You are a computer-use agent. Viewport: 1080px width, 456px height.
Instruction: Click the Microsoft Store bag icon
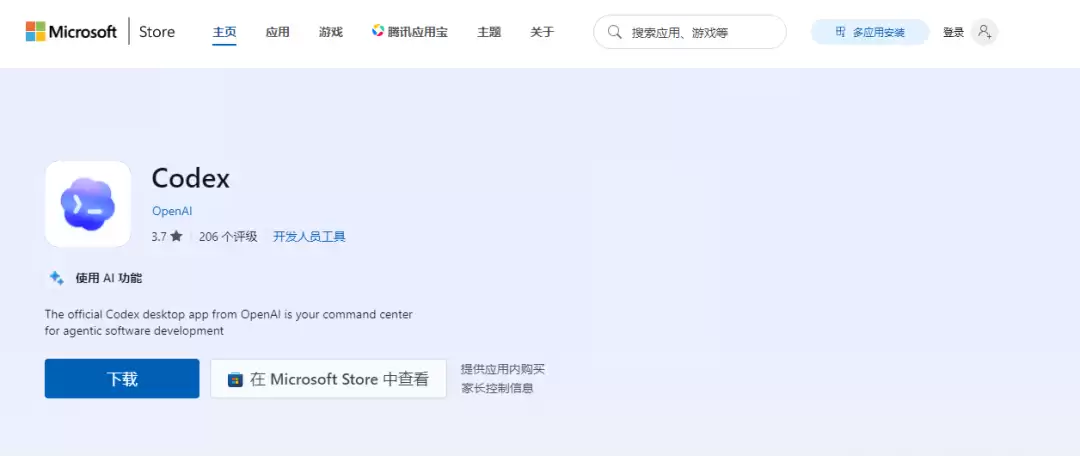pyautogui.click(x=236, y=380)
